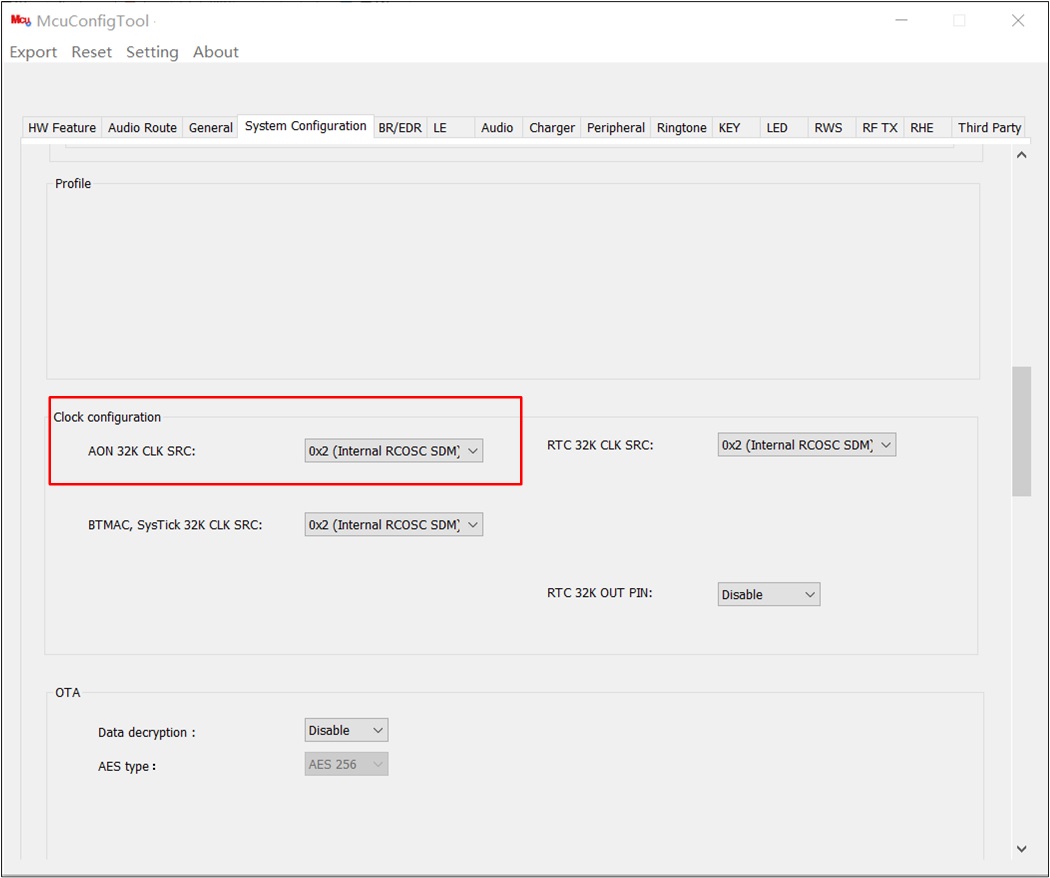Maximize the McuConfigTool window
The image size is (1050, 878).
pos(959,21)
